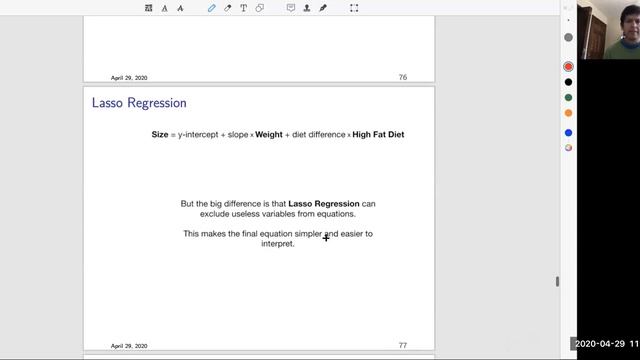Click bold Lasso Regression in paragraph
The image size is (640, 360).
click(324, 204)
